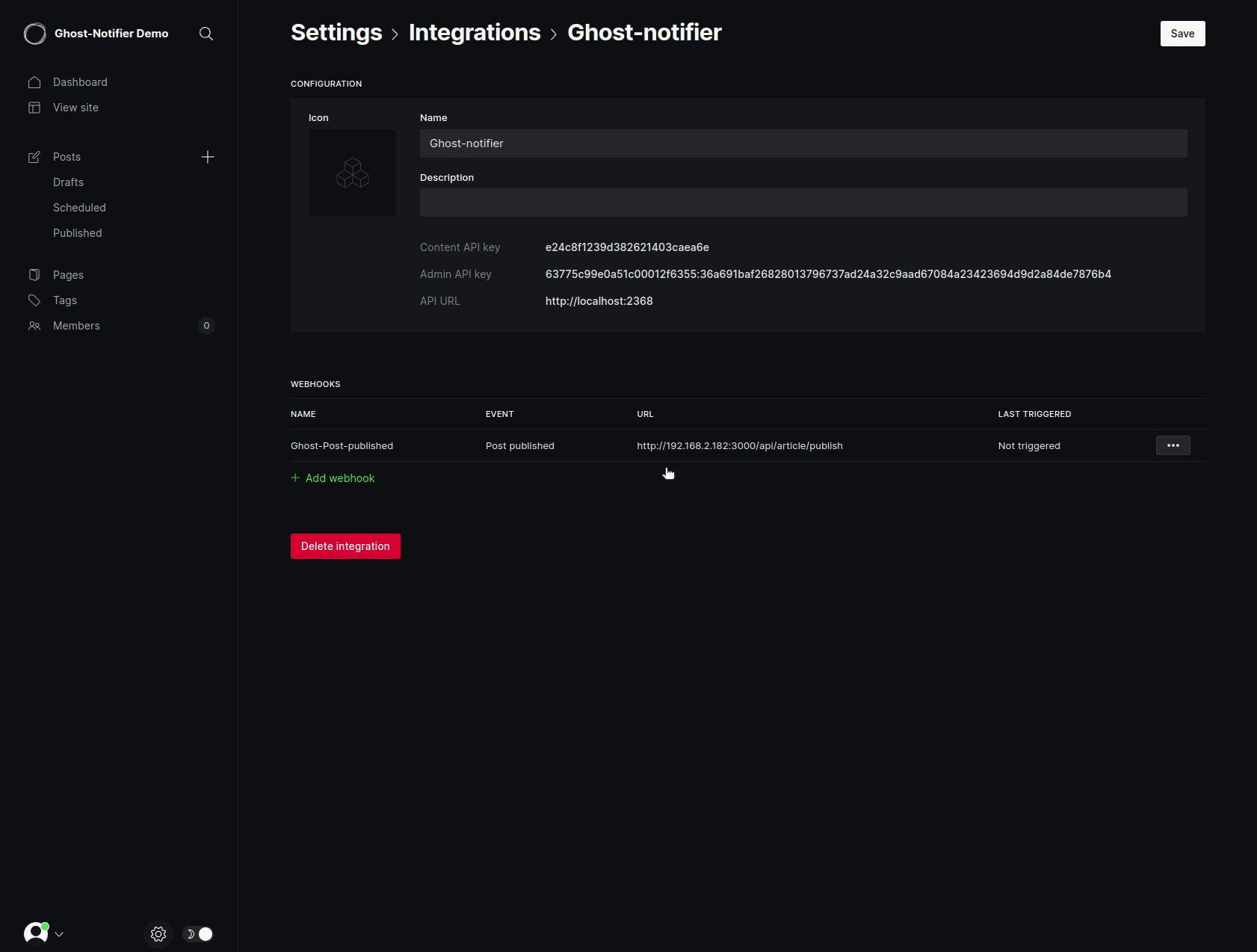
Task: Navigate to Settings breadcrumb
Action: (x=336, y=33)
